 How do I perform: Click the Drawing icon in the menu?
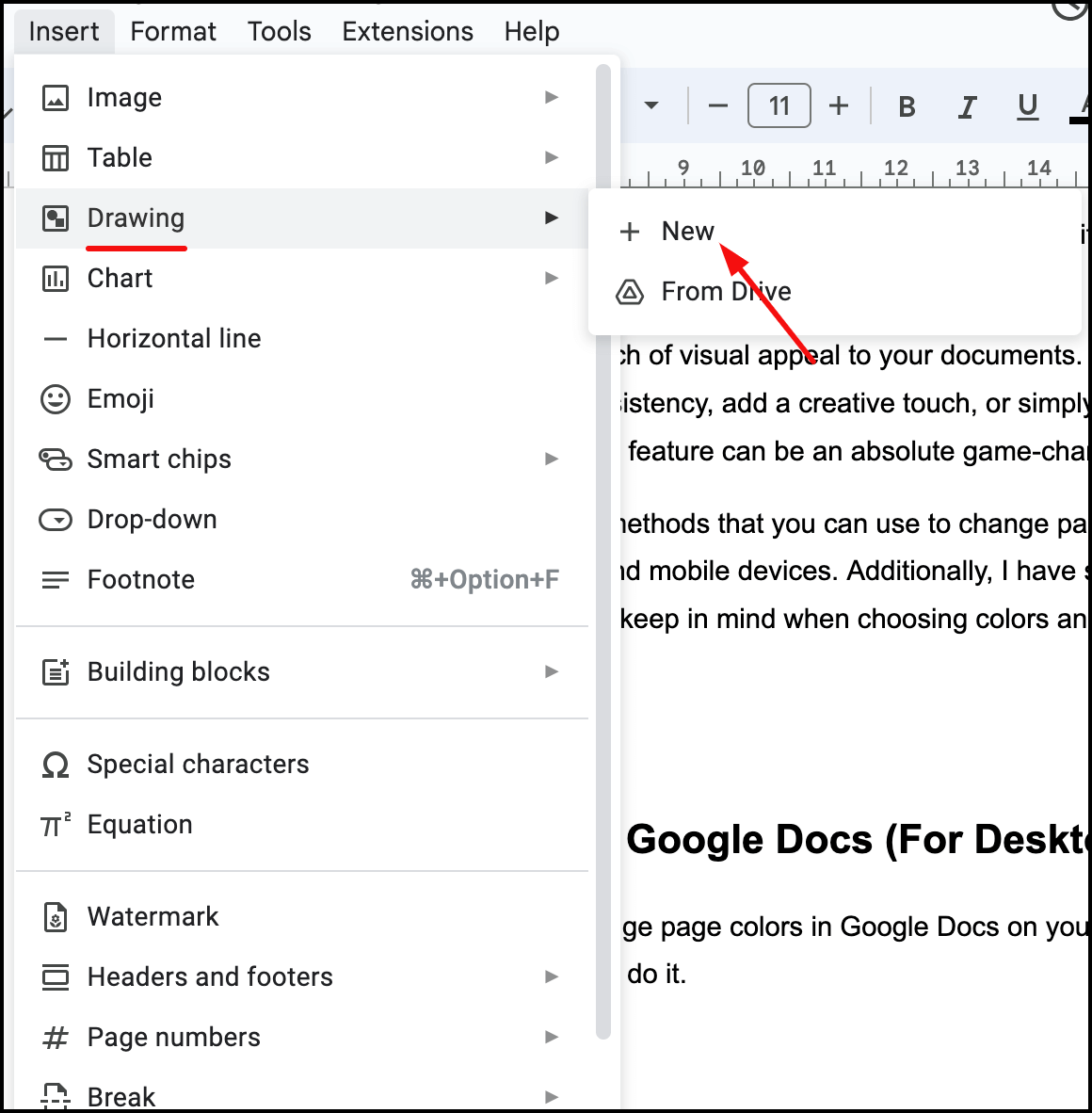[x=56, y=218]
